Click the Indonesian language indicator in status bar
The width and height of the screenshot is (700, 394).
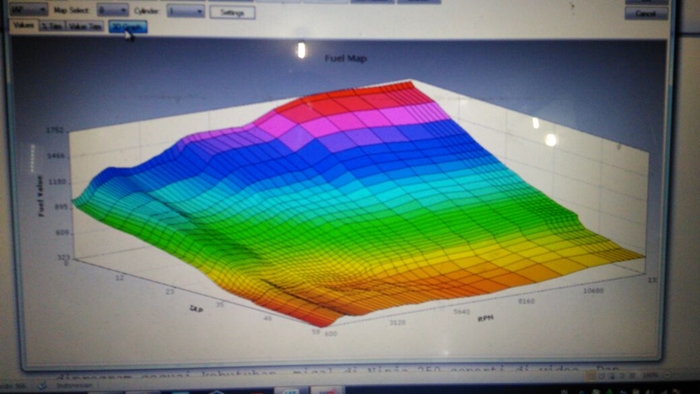[x=75, y=385]
